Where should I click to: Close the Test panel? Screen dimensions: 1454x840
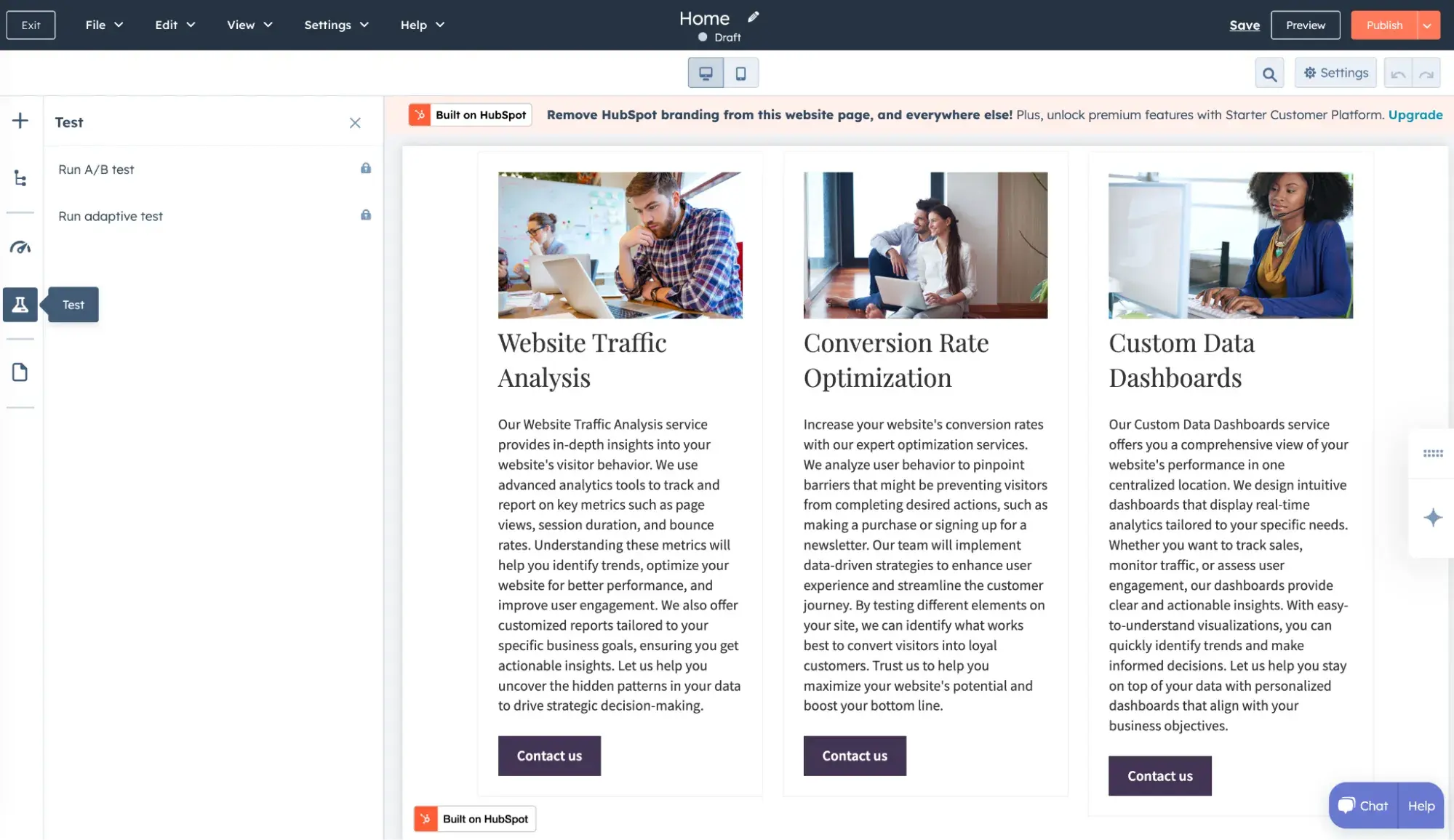click(x=355, y=123)
